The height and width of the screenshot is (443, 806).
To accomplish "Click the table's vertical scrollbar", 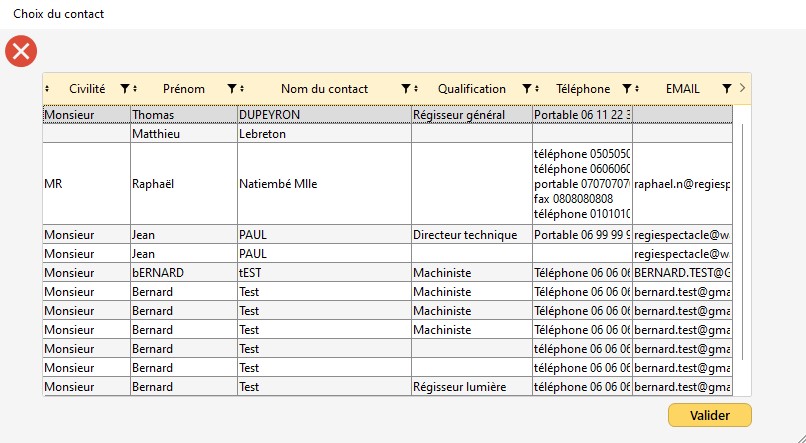I will 741,240.
